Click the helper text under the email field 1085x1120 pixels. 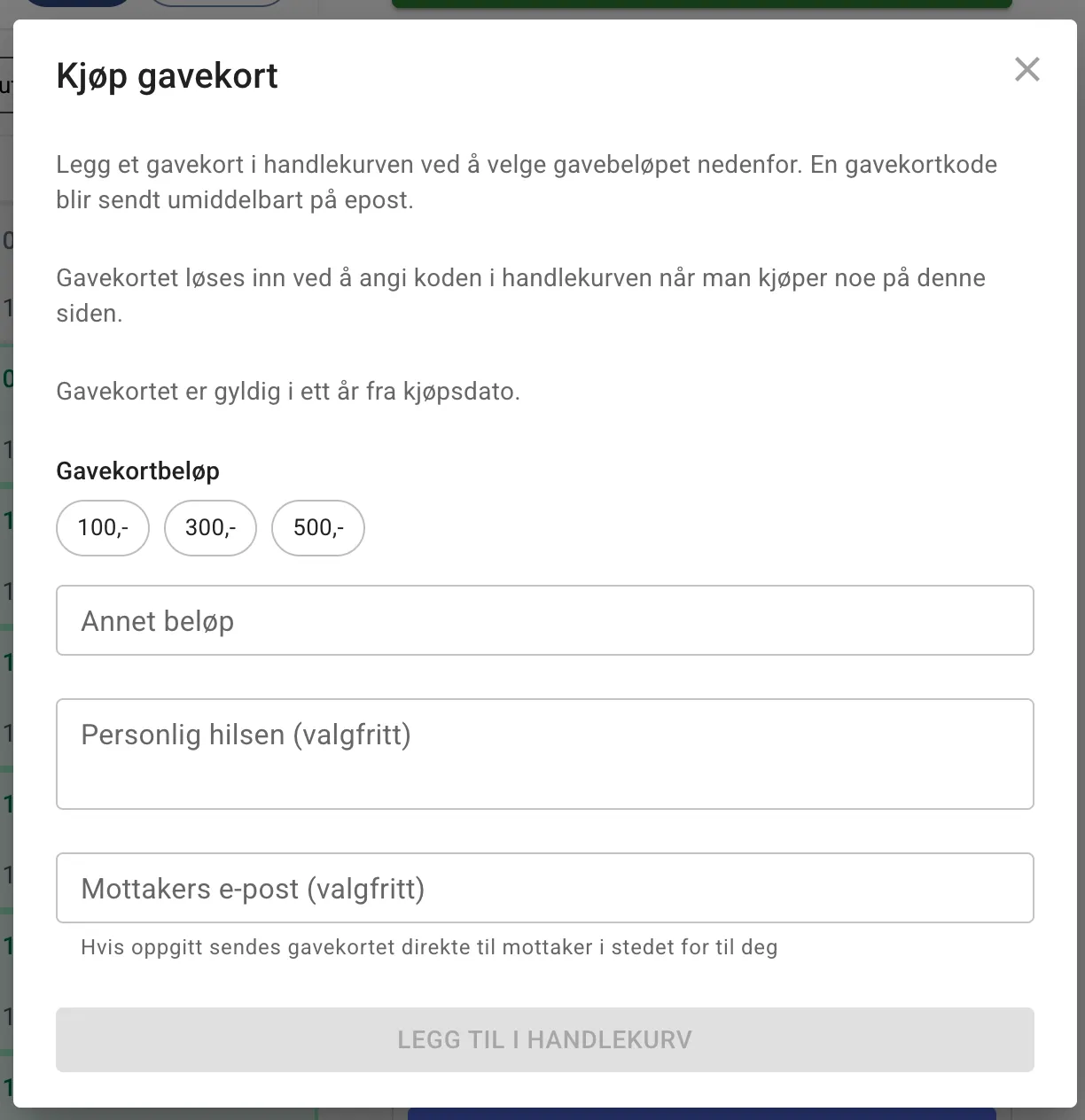[429, 946]
